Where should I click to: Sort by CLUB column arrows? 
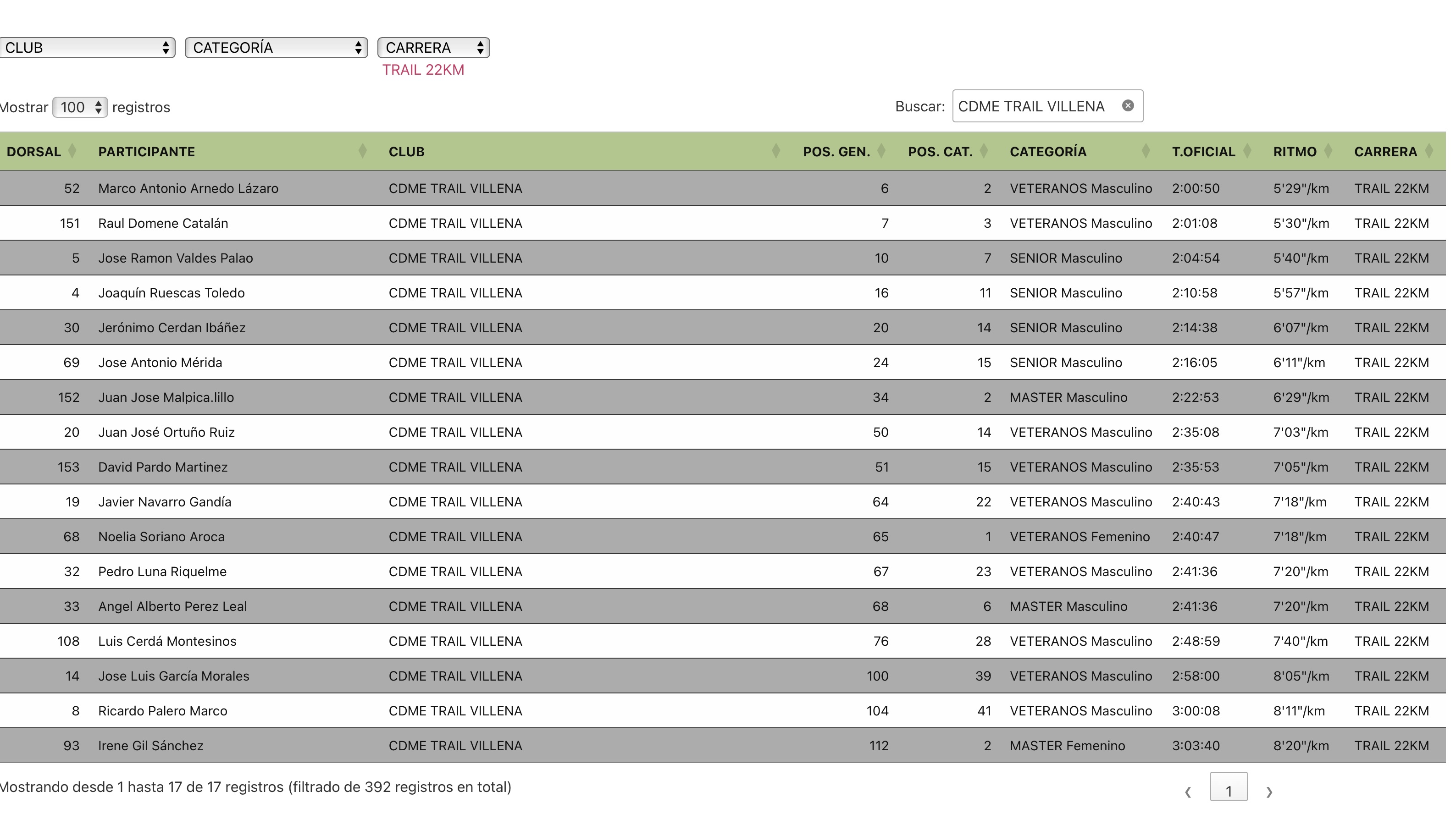click(775, 151)
